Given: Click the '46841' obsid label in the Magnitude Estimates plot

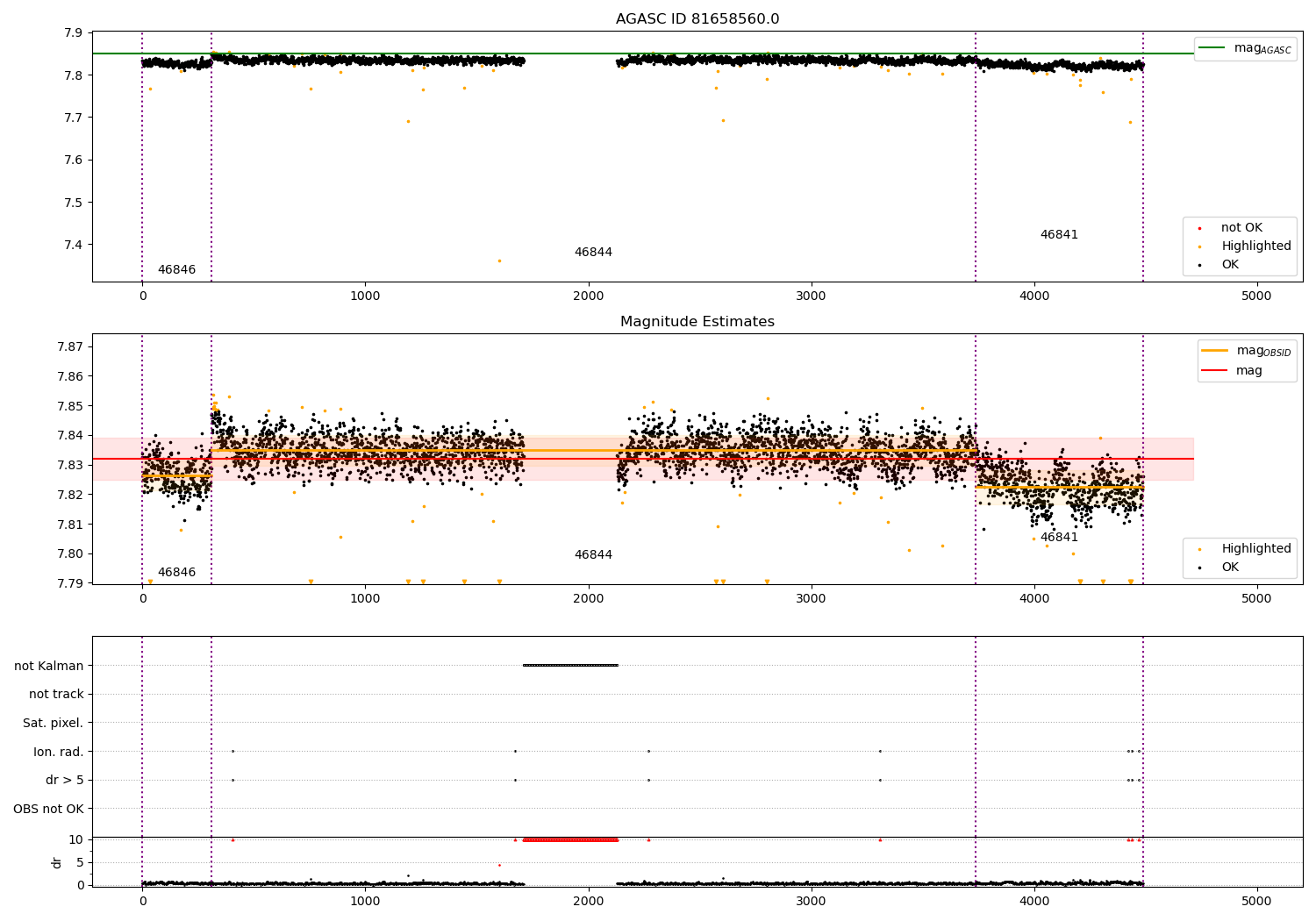Looking at the screenshot, I should coord(1059,538).
